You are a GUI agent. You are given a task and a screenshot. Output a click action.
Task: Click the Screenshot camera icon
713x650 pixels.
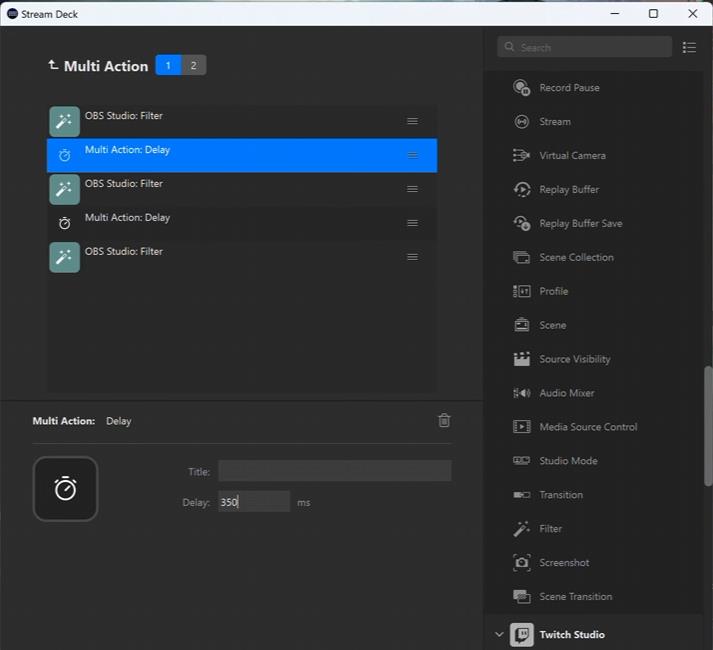point(522,563)
